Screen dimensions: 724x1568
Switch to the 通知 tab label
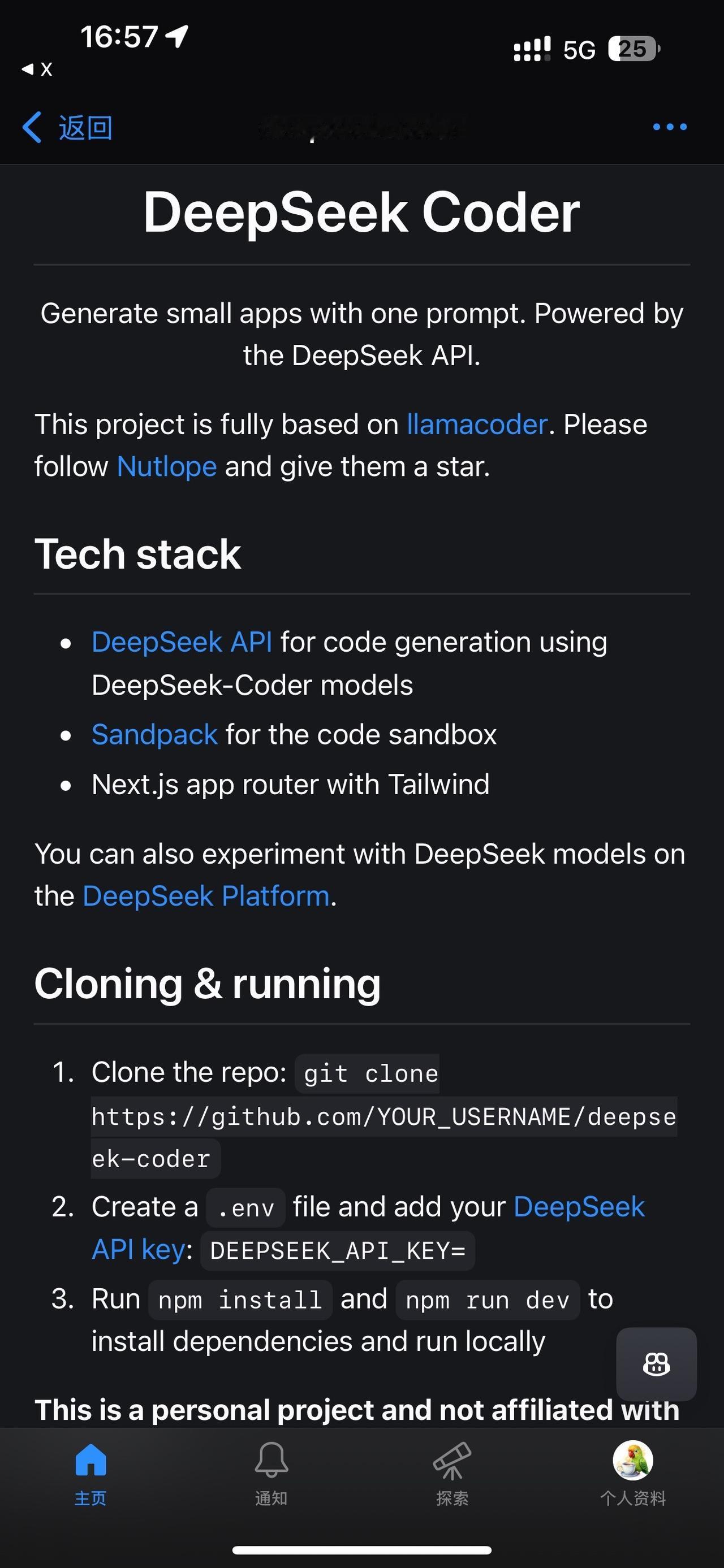coord(271,1498)
